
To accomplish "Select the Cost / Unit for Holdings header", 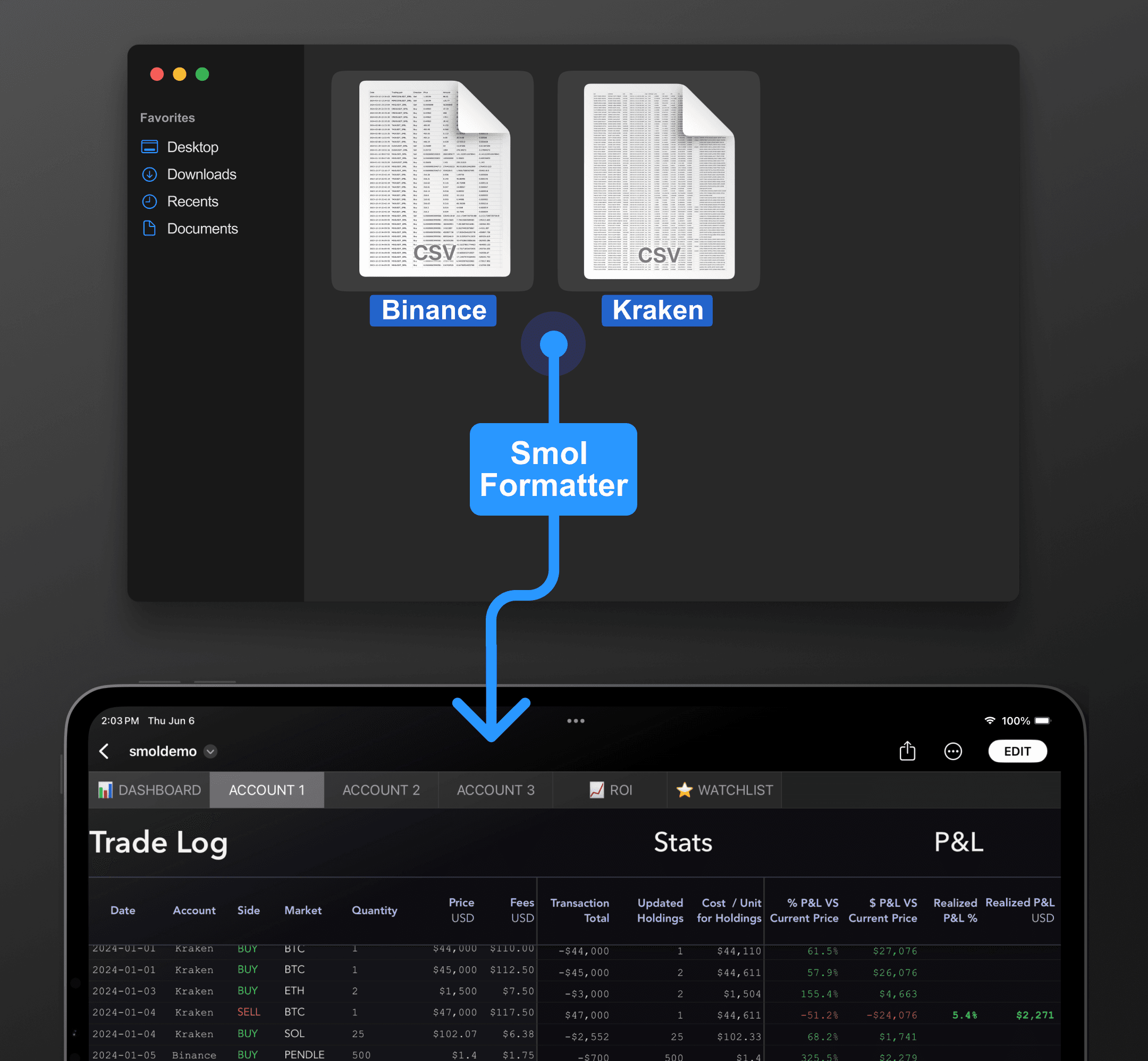I will coord(729,910).
